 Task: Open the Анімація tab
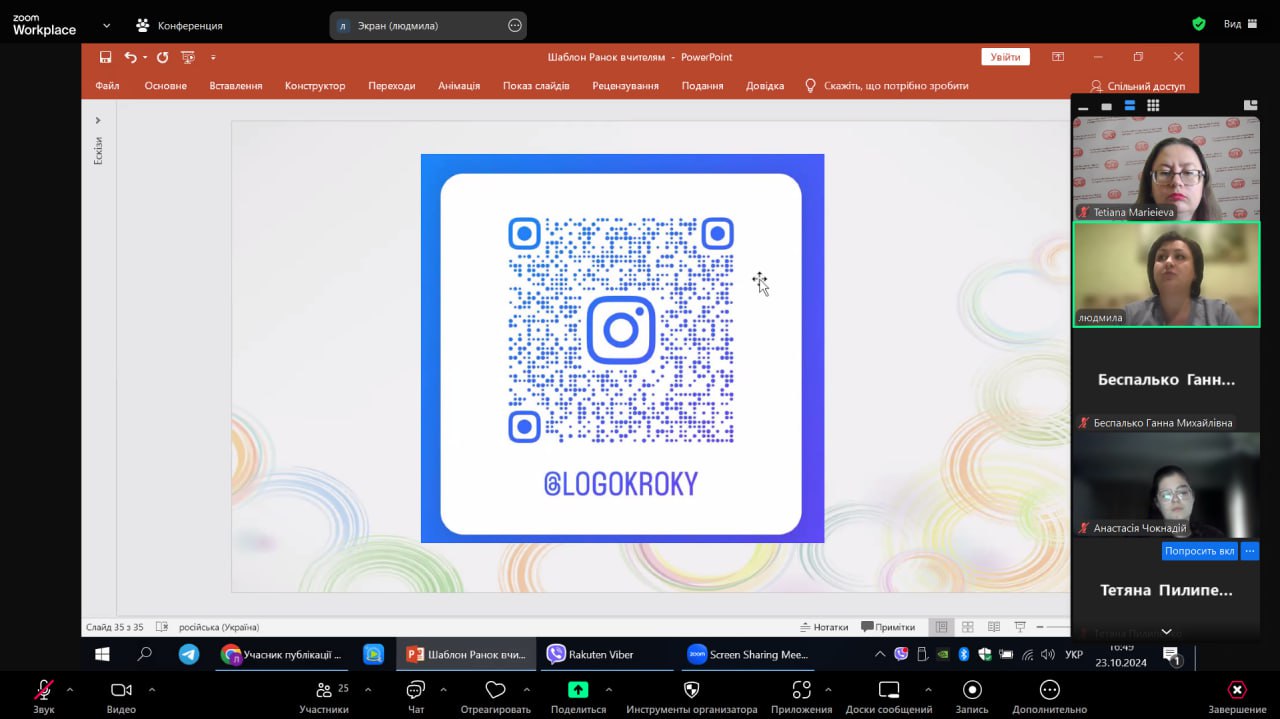pyautogui.click(x=459, y=86)
